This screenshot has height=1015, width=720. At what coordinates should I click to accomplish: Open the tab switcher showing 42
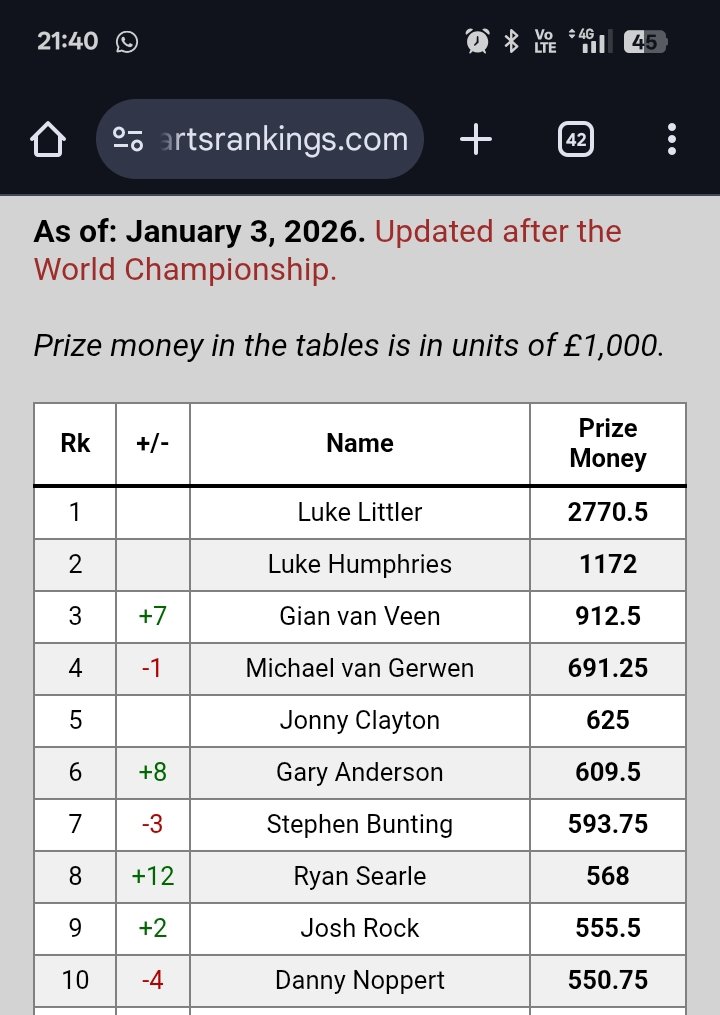pyautogui.click(x=575, y=140)
